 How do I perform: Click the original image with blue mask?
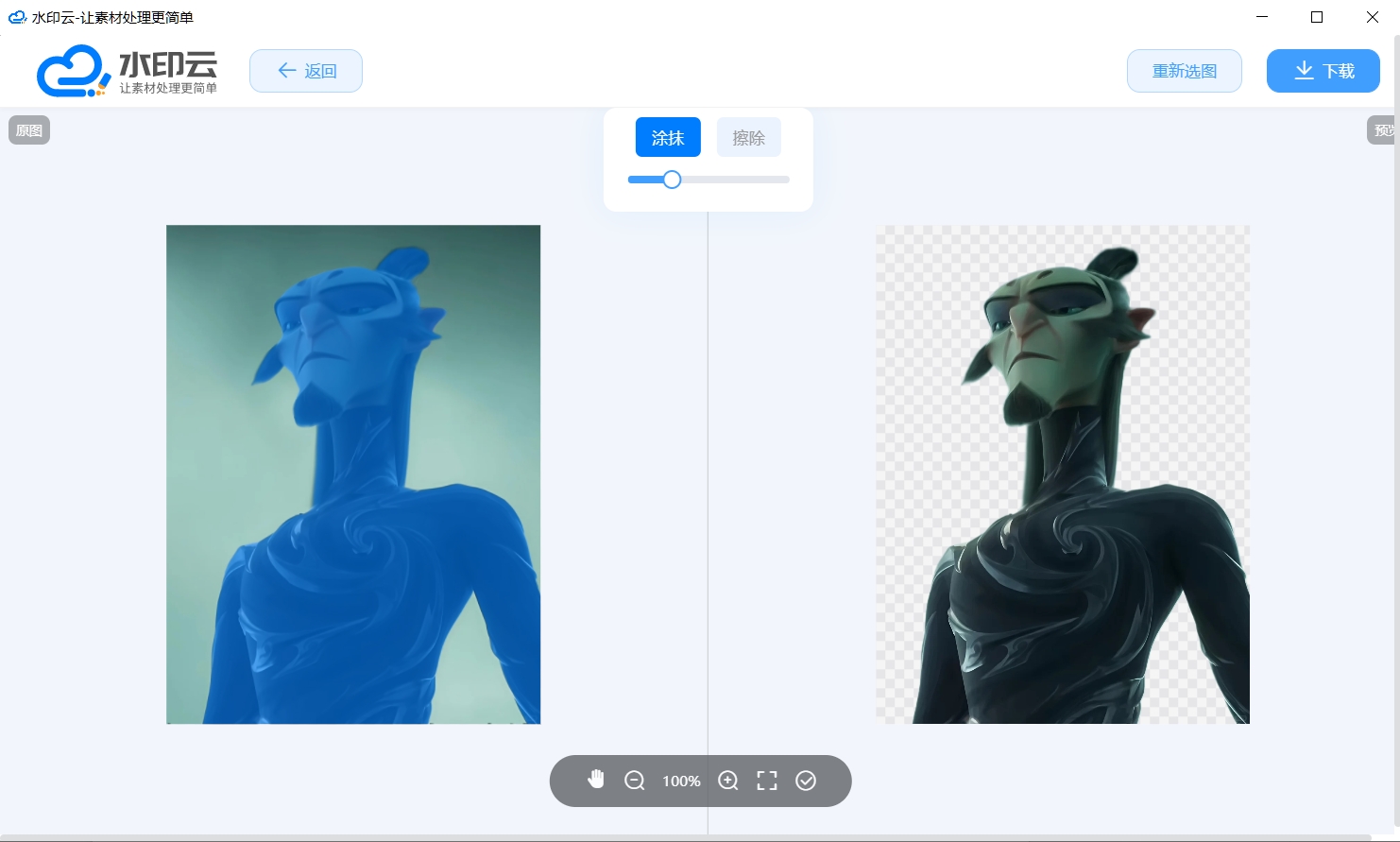click(x=353, y=474)
